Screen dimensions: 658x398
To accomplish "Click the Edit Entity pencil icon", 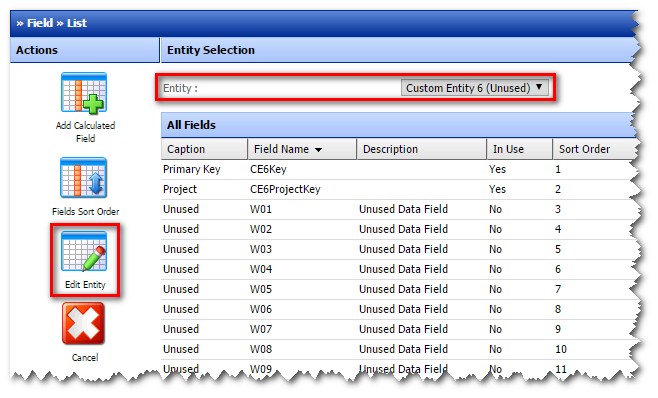I will click(84, 251).
